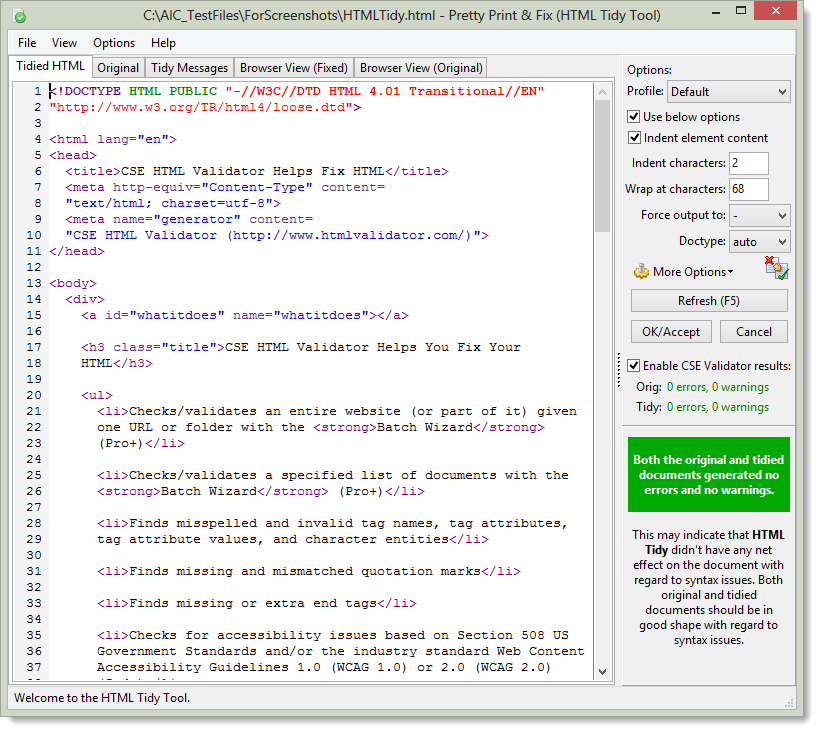Click the 'http://www.w3.org/TR/html4/loose.dtd' line
The image size is (819, 732).
pos(205,108)
